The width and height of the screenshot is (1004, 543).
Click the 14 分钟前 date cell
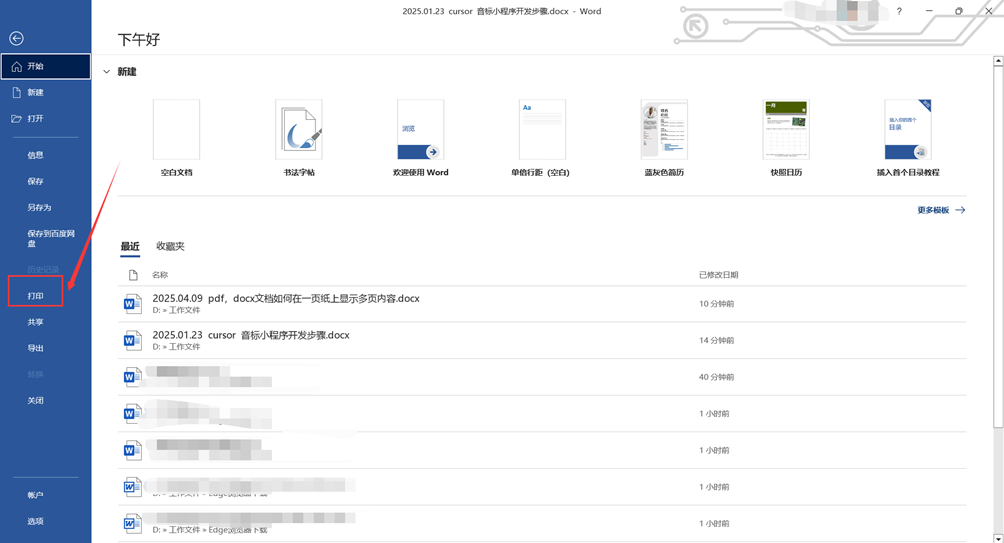pos(717,341)
